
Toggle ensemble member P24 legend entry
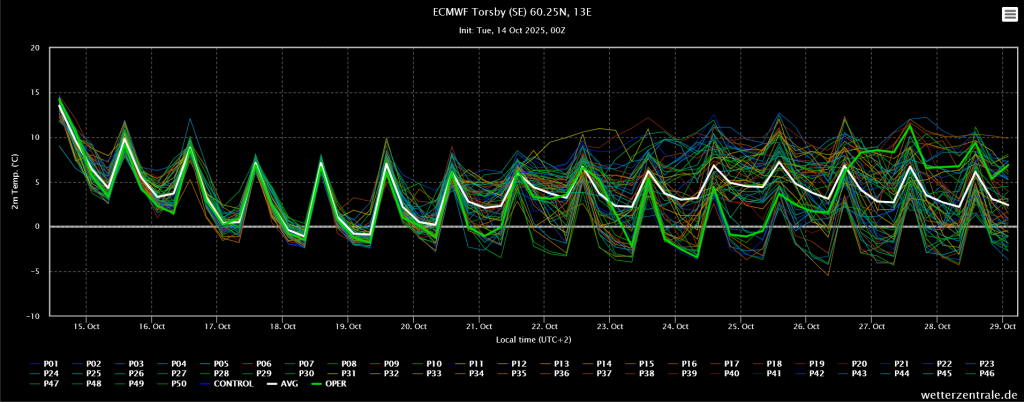point(44,373)
